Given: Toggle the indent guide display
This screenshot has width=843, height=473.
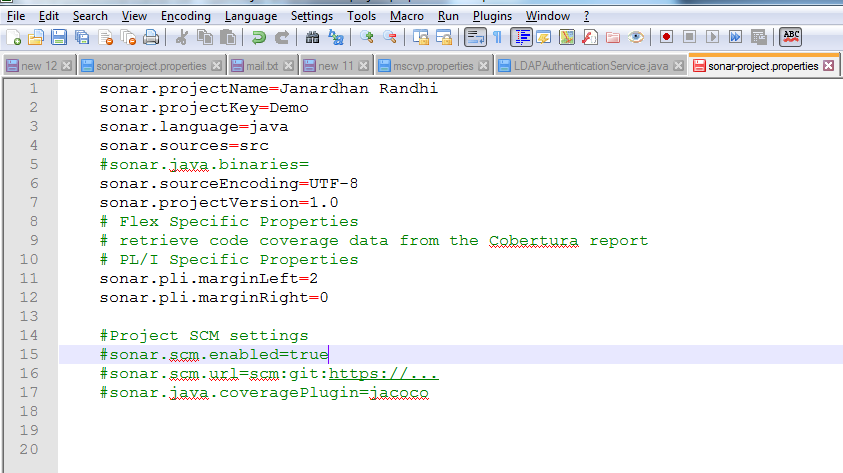Looking at the screenshot, I should click(521, 37).
